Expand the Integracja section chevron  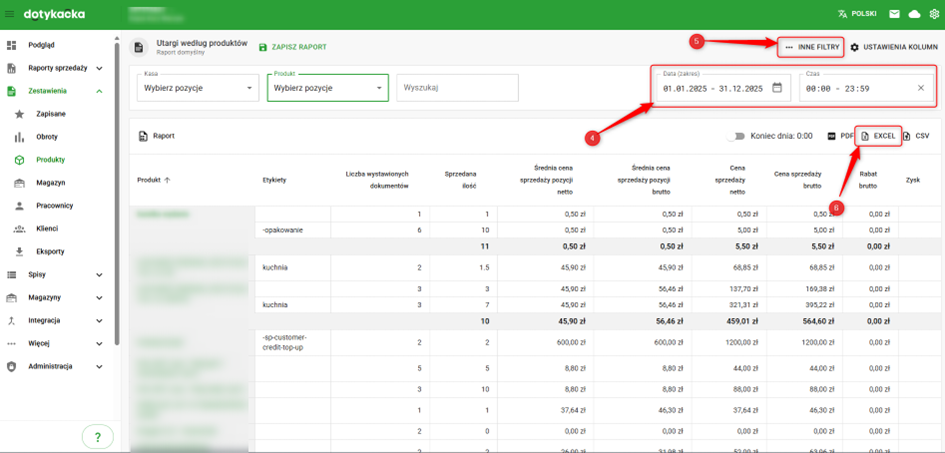[x=99, y=320]
